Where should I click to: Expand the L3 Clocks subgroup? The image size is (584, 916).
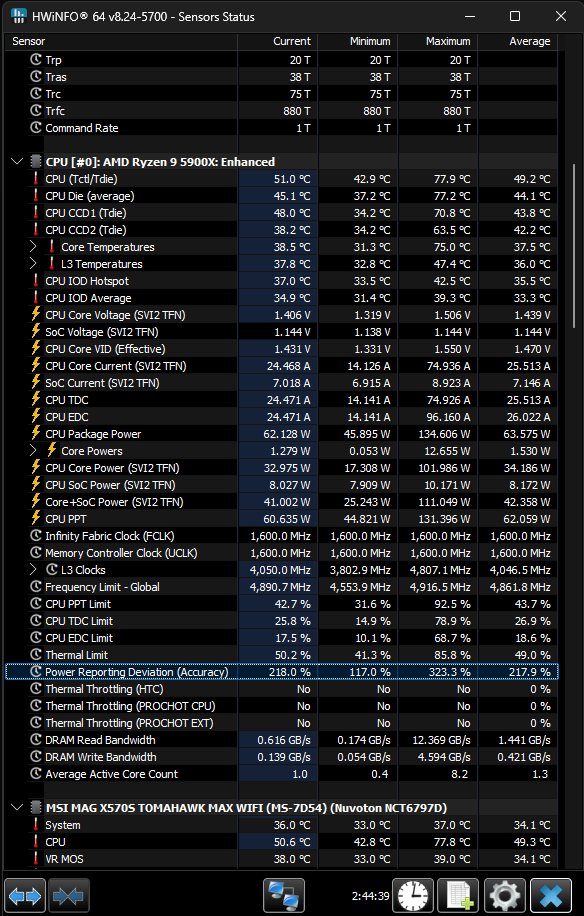pos(33,570)
